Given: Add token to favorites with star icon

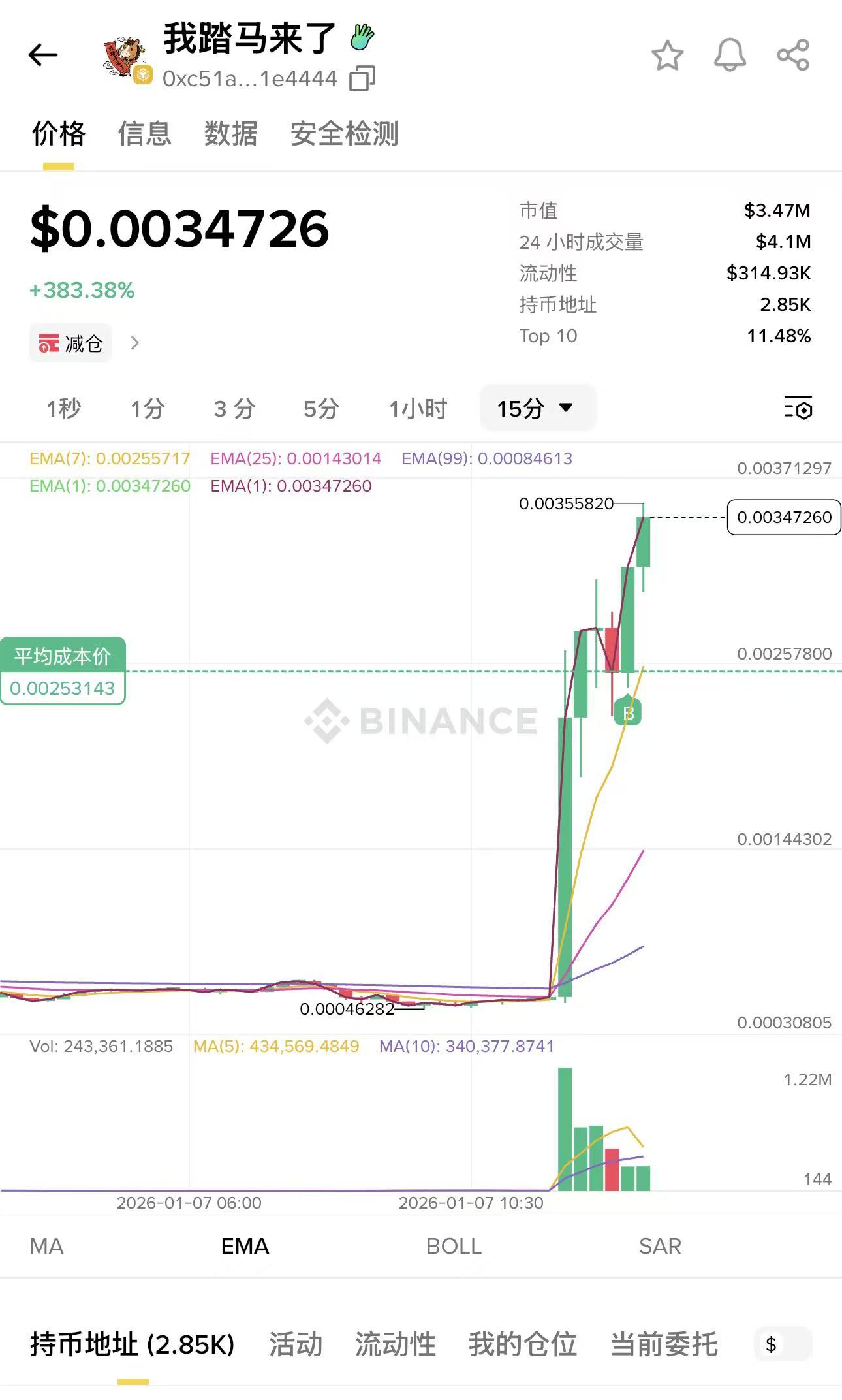Looking at the screenshot, I should pyautogui.click(x=667, y=55).
